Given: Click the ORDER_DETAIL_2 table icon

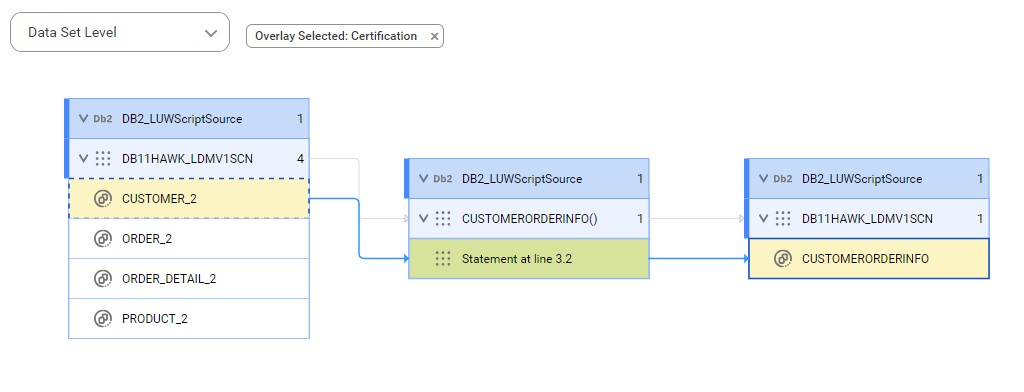Looking at the screenshot, I should [x=103, y=279].
